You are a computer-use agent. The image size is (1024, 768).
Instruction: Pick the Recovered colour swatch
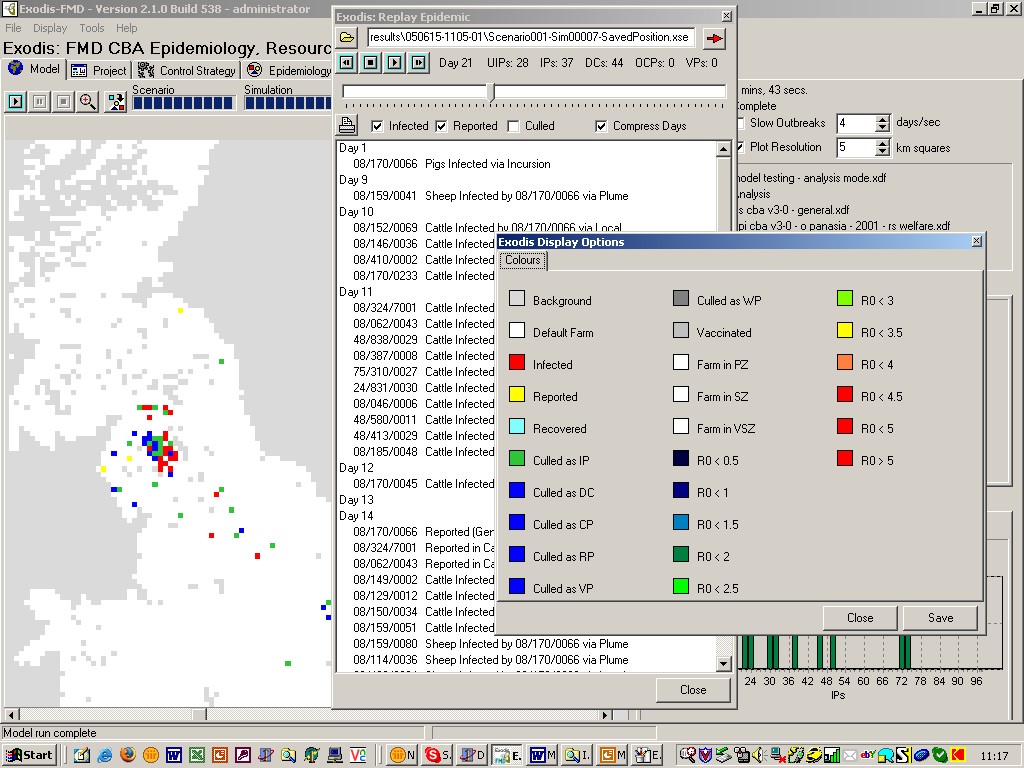point(517,426)
